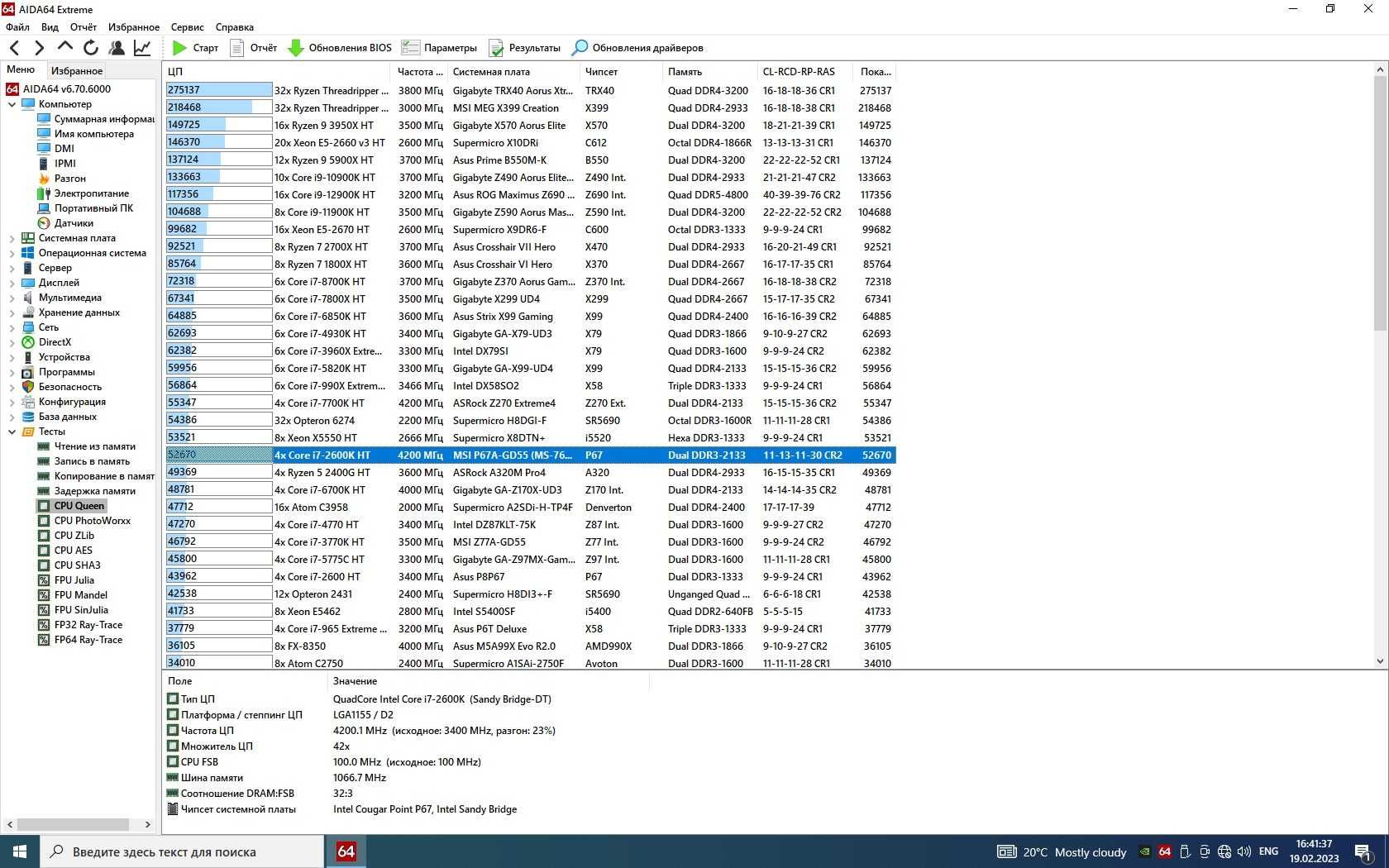Sort by the Частота column header

pos(418,72)
